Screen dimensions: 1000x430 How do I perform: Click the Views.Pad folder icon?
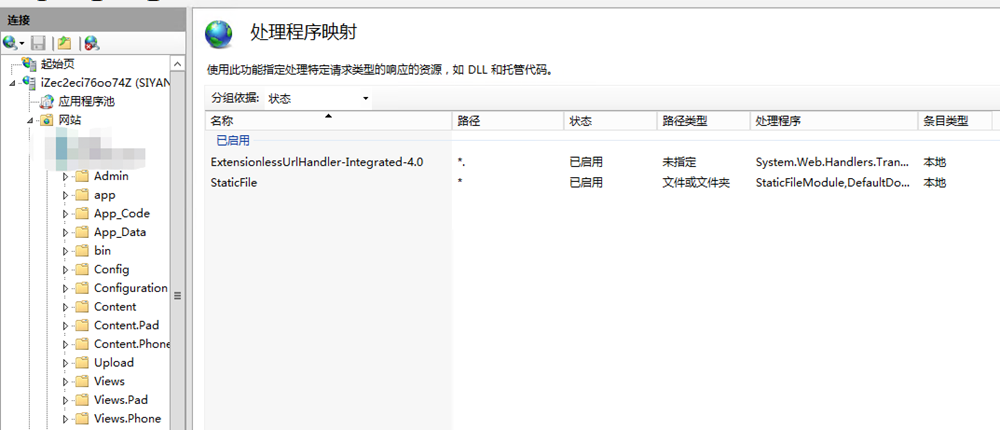pyautogui.click(x=81, y=399)
